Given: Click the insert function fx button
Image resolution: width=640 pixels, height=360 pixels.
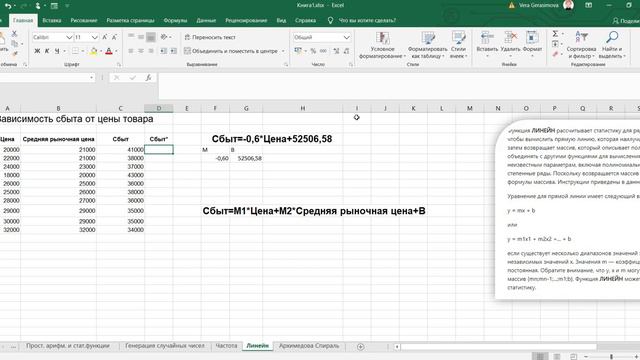Looking at the screenshot, I should point(149,78).
